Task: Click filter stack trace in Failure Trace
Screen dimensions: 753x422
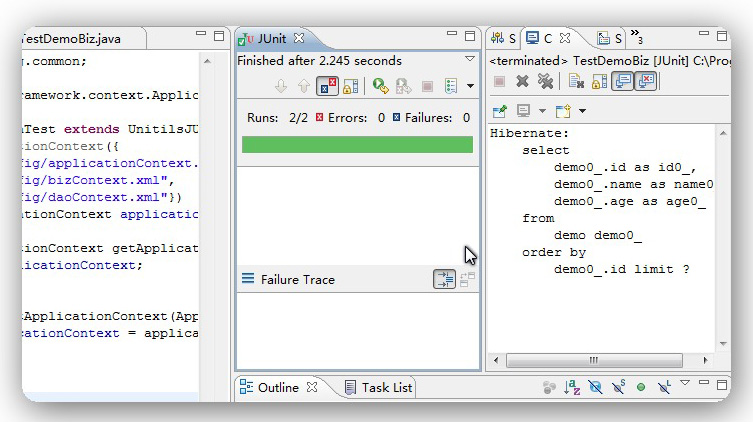Action: (443, 280)
